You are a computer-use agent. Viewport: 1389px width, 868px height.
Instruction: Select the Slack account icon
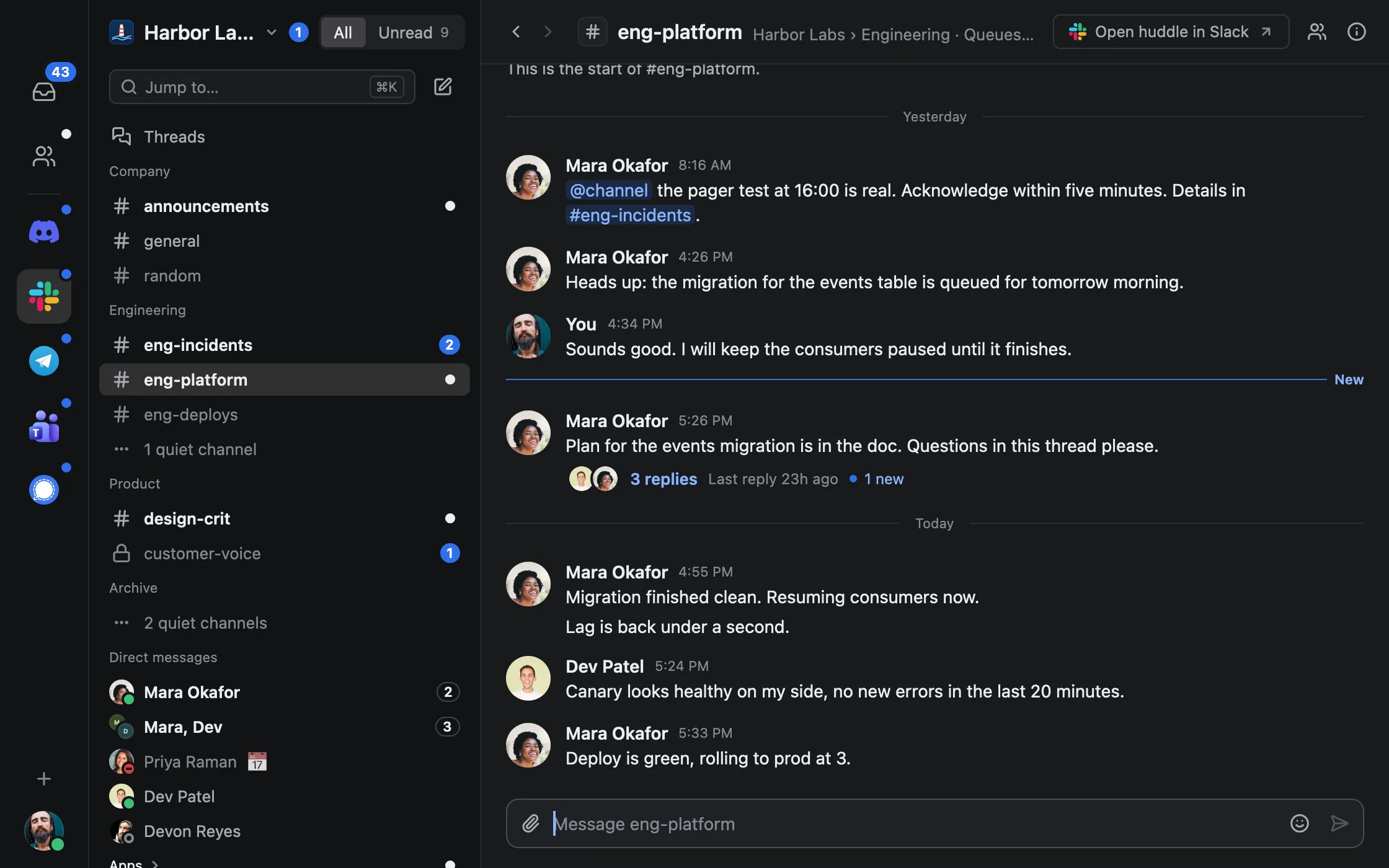(x=44, y=296)
